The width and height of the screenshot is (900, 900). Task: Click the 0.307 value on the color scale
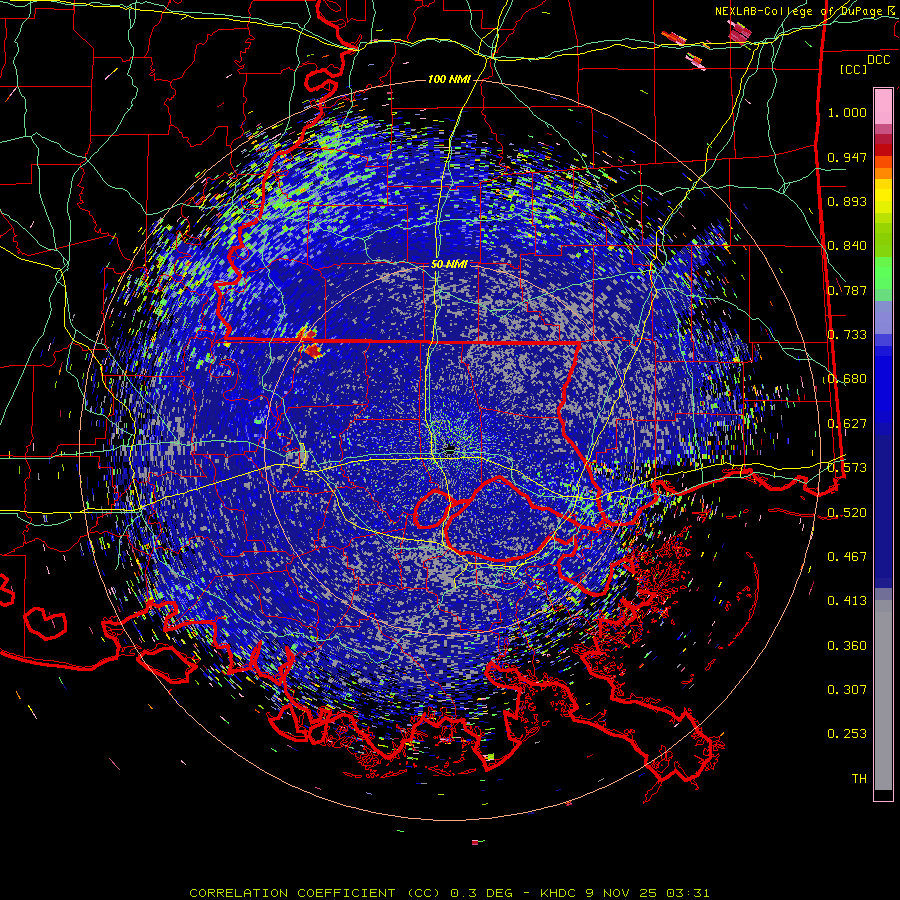pos(847,690)
